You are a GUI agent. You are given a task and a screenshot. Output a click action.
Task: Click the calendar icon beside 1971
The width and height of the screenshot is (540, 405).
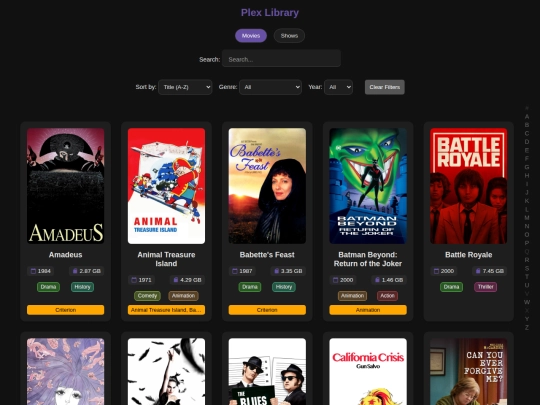click(134, 280)
